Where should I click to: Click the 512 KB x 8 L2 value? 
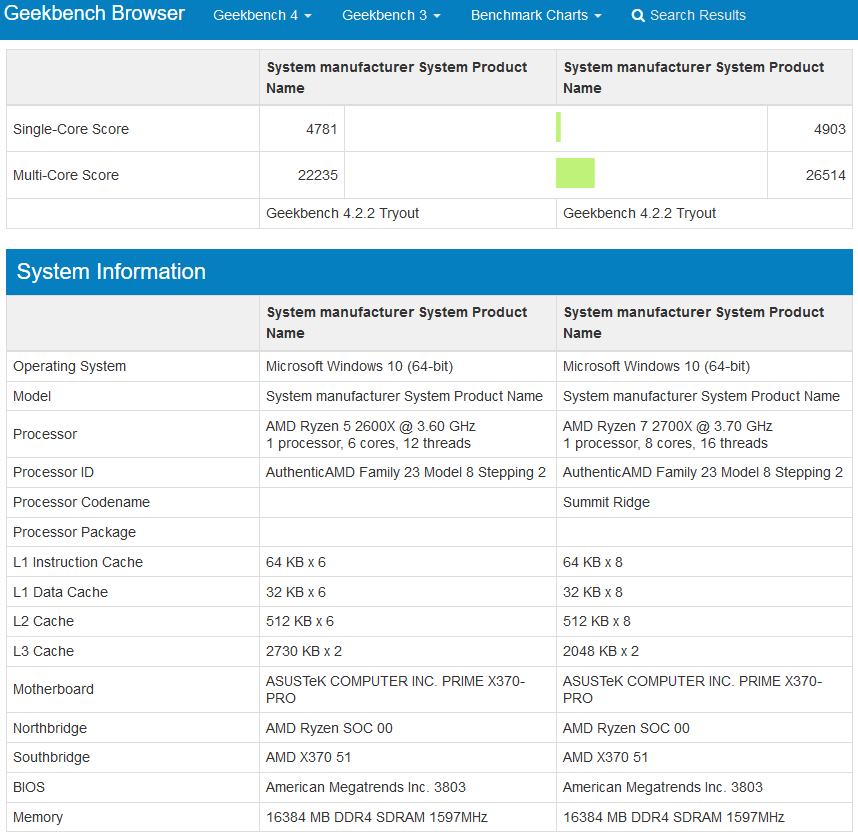point(597,621)
